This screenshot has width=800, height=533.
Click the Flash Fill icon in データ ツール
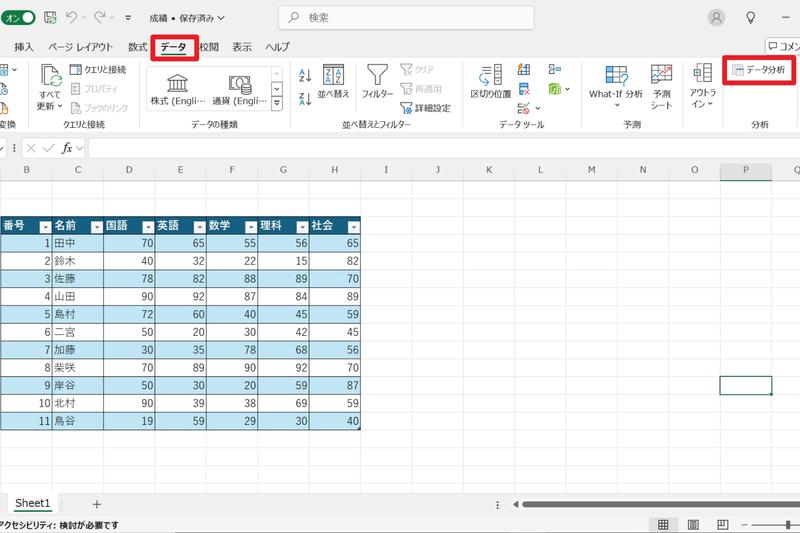[x=524, y=69]
